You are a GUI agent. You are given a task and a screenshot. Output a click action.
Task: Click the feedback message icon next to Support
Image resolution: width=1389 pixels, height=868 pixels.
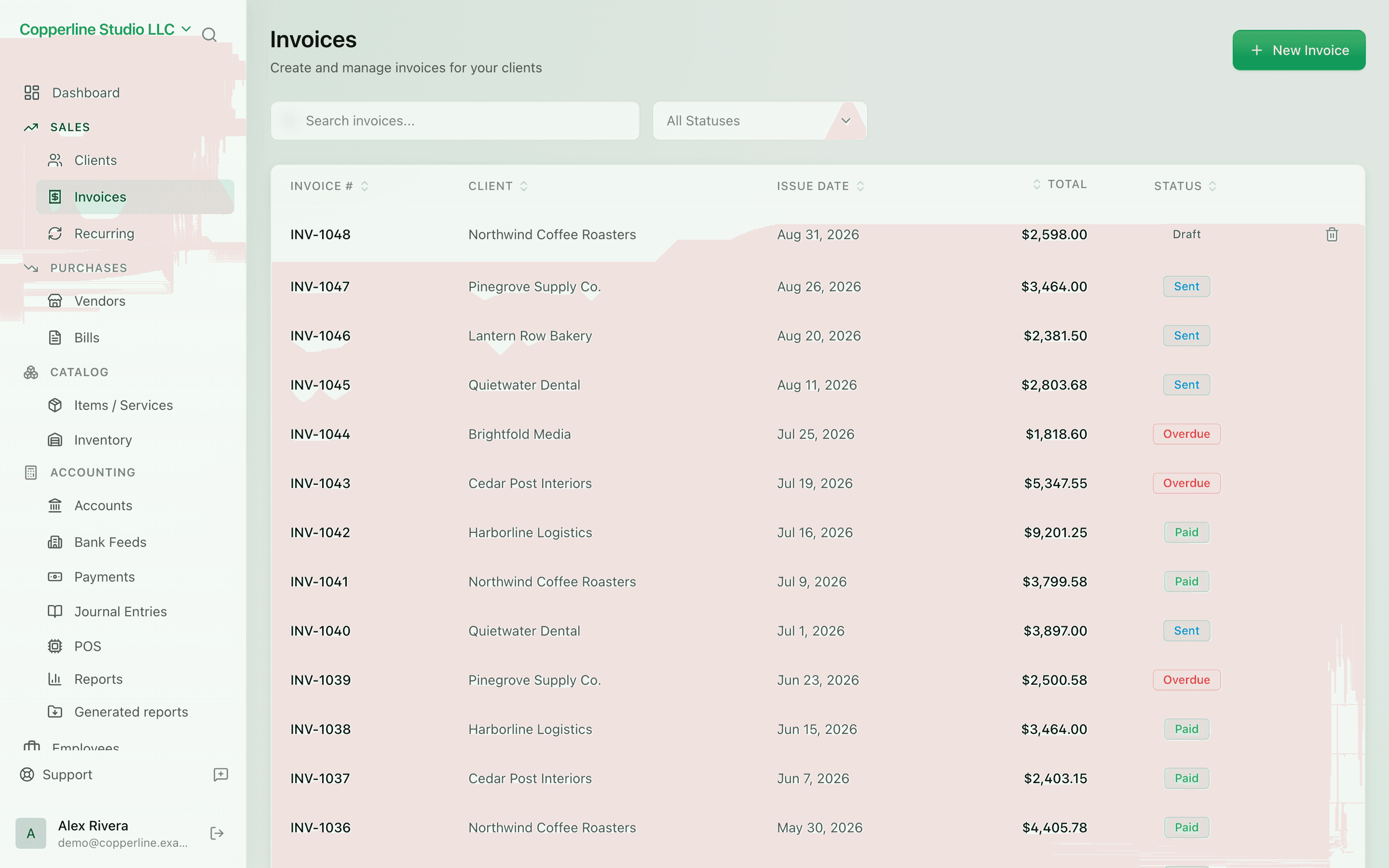tap(221, 774)
